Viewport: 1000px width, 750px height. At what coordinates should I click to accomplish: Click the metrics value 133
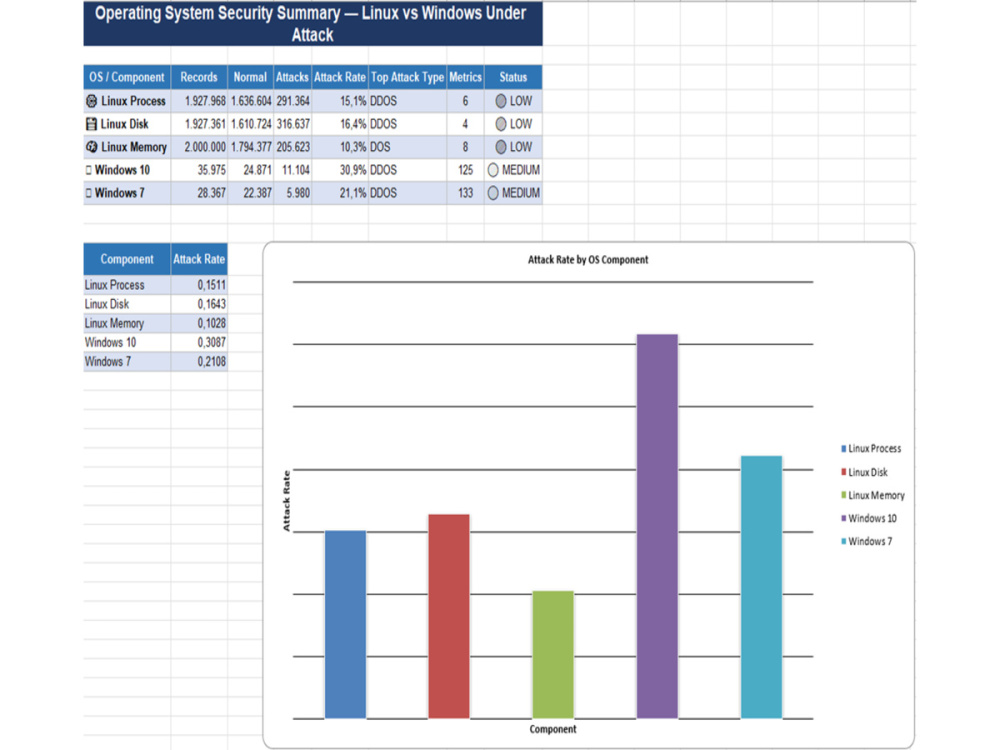click(466, 193)
